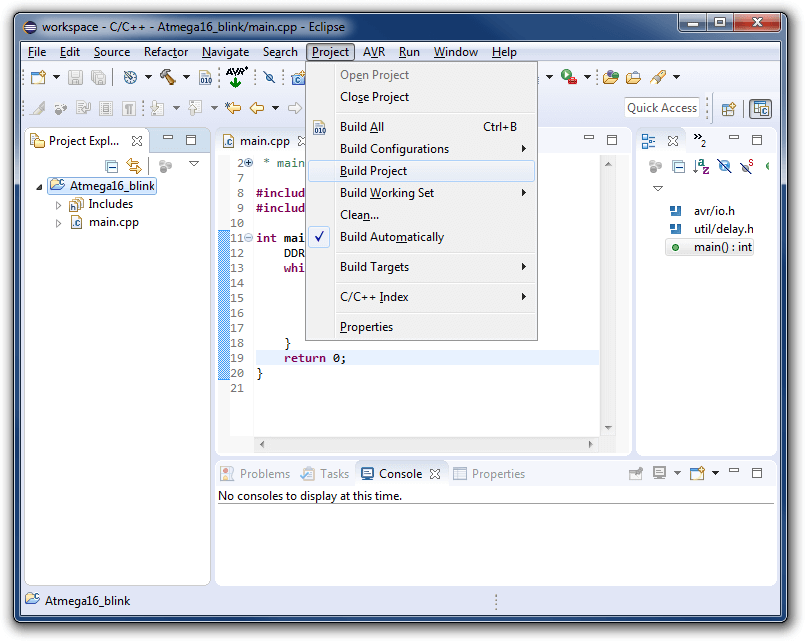The image size is (806, 642).
Task: Click the Save icon in toolbar
Action: [x=76, y=78]
